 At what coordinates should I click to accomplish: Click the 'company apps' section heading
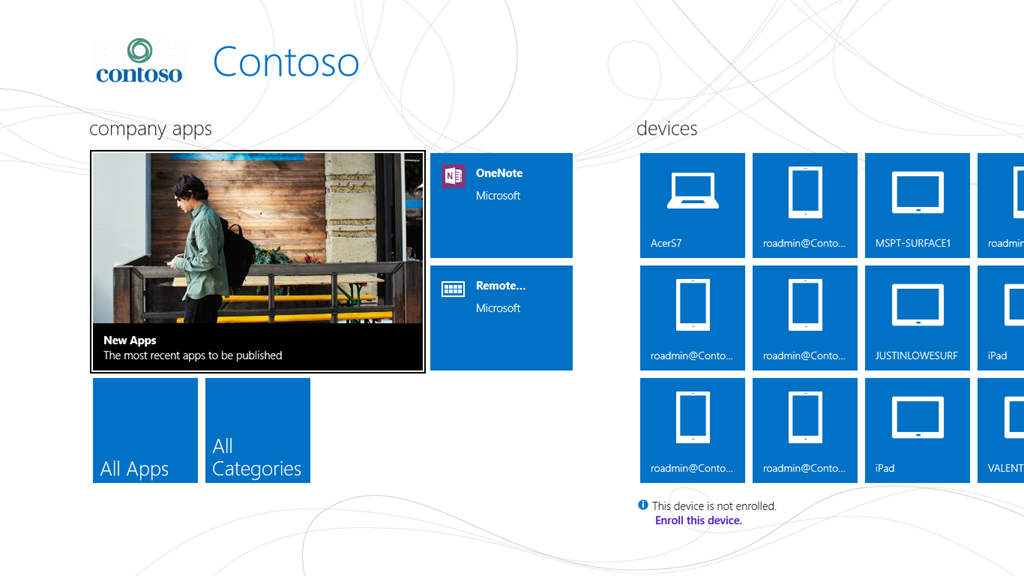tap(150, 129)
